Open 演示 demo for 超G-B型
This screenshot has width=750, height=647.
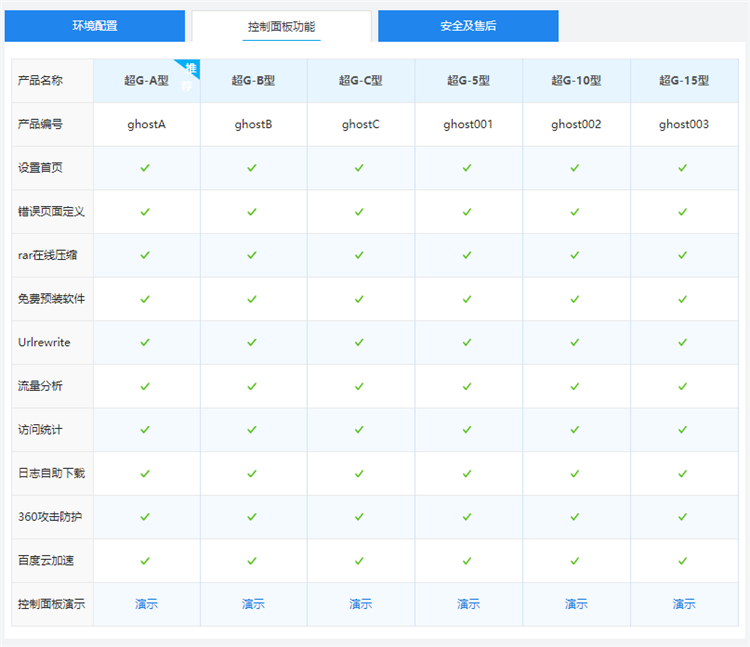[x=253, y=604]
